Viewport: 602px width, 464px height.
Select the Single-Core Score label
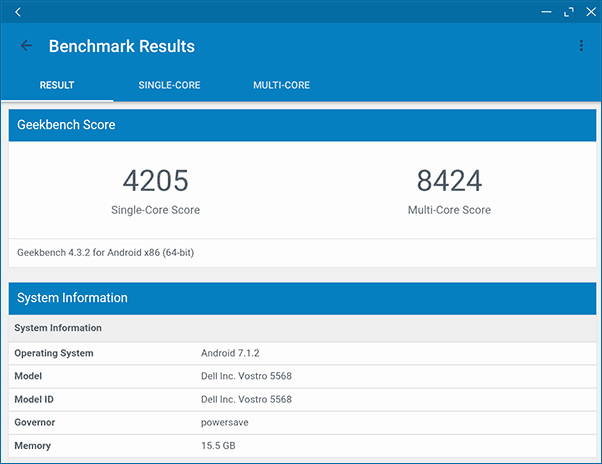(x=155, y=210)
